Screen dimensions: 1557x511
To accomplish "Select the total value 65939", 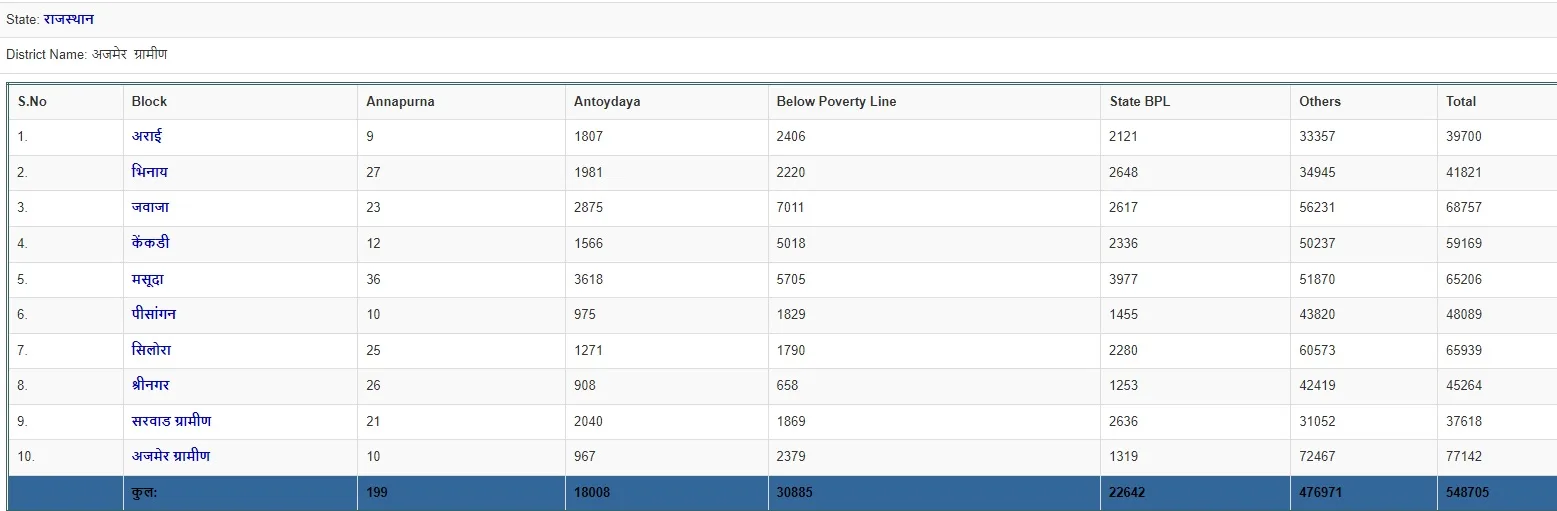I will point(1464,350).
